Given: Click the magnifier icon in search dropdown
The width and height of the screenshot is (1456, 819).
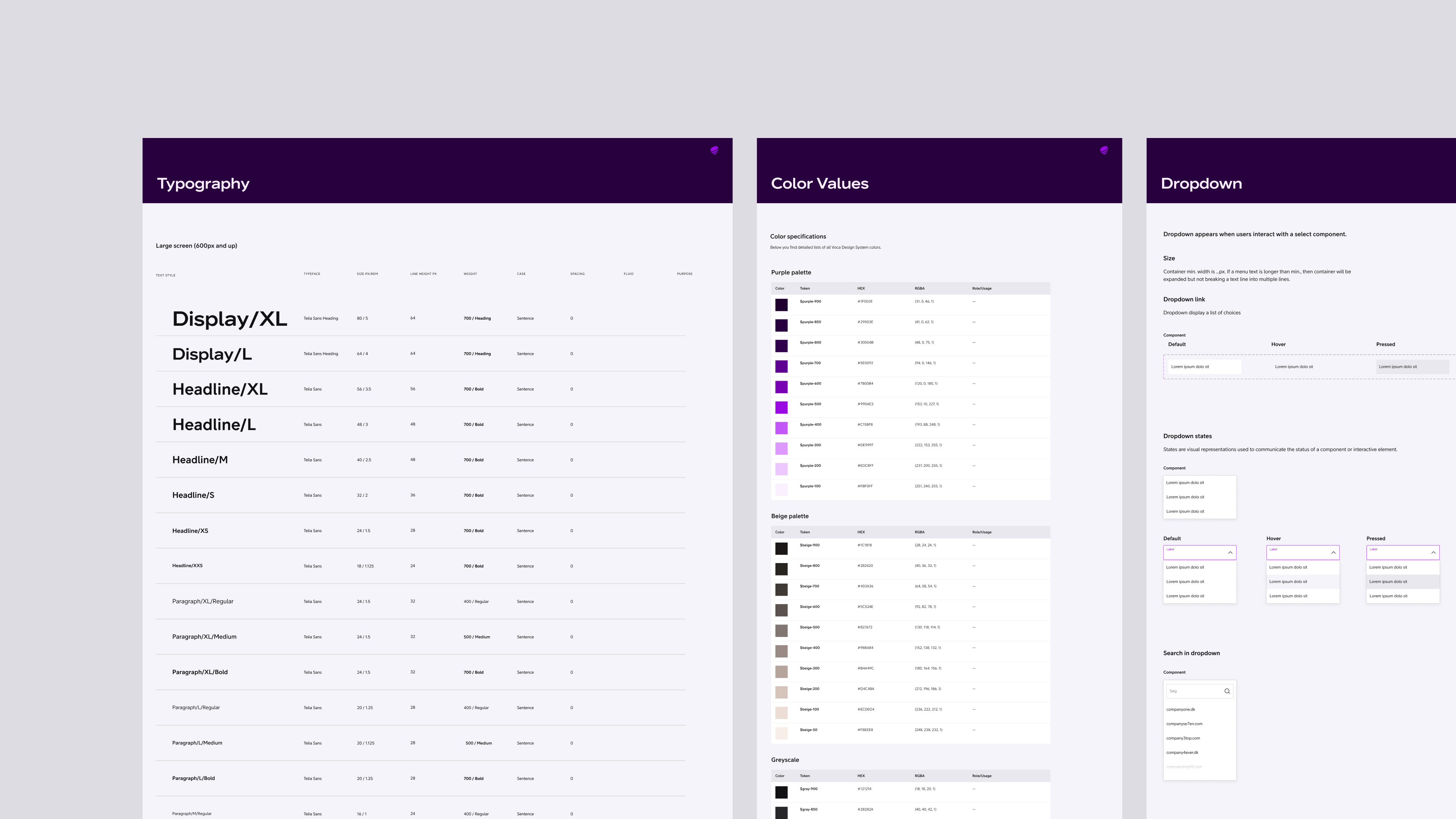Looking at the screenshot, I should tap(1227, 691).
